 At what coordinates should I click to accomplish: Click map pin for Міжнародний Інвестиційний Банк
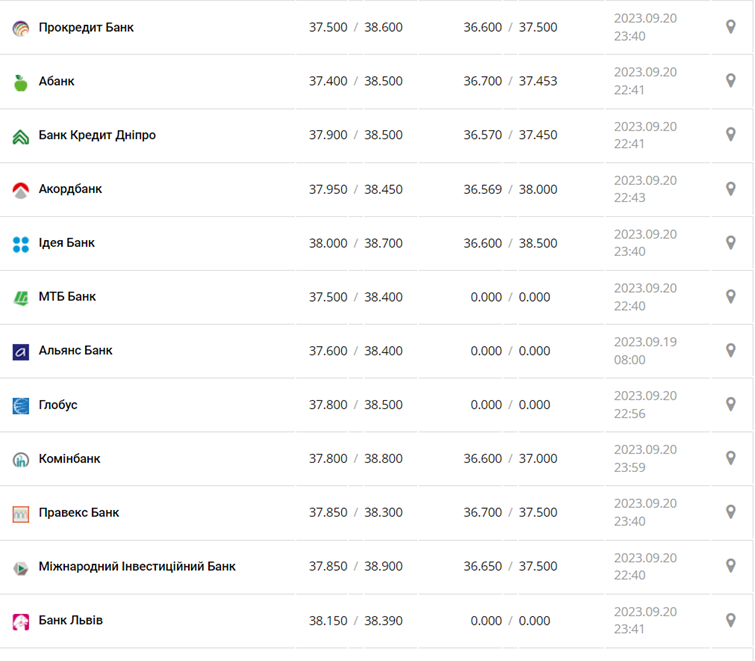(x=730, y=566)
